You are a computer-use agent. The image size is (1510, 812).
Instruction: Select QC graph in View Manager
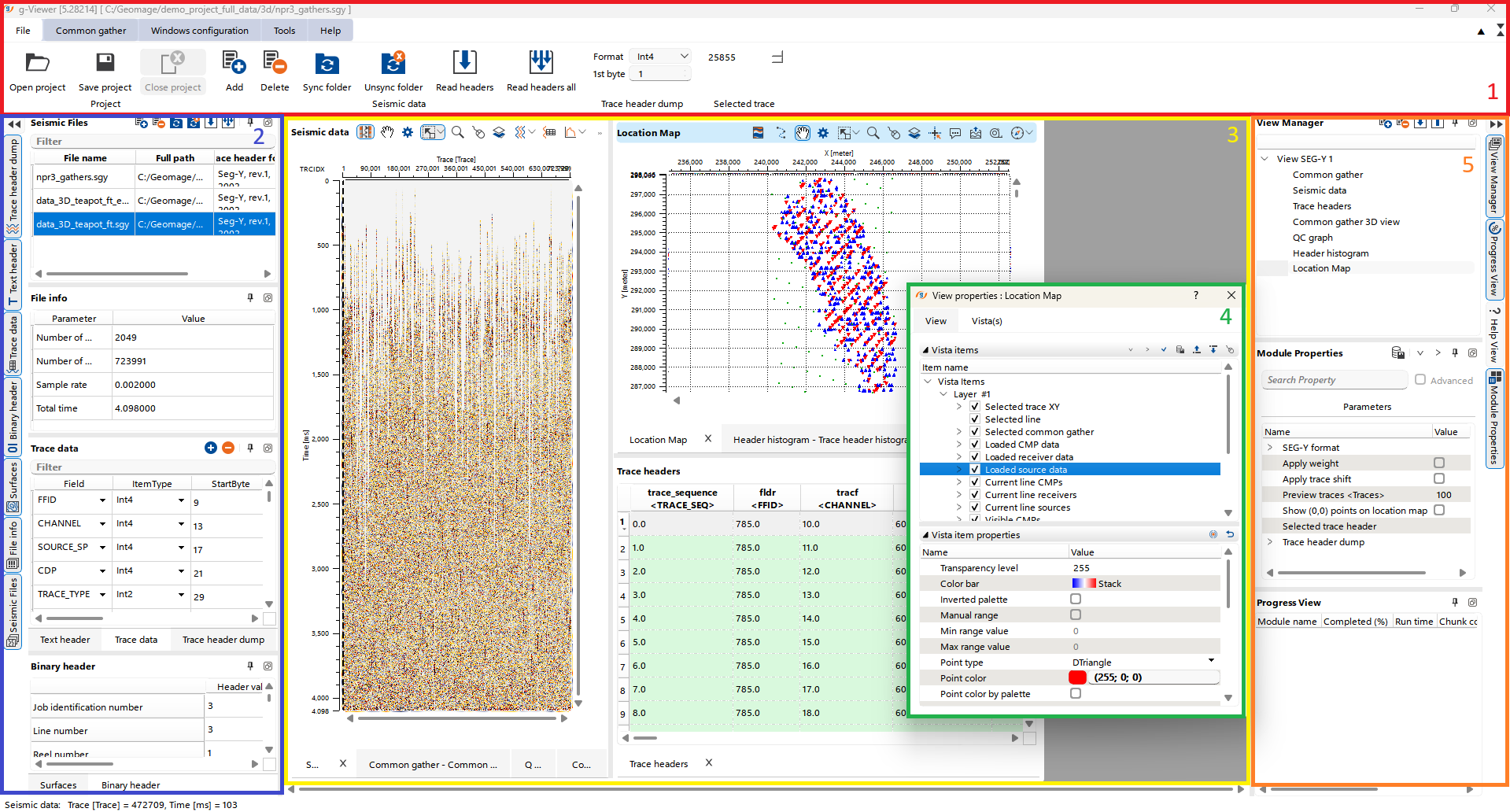tap(1312, 238)
